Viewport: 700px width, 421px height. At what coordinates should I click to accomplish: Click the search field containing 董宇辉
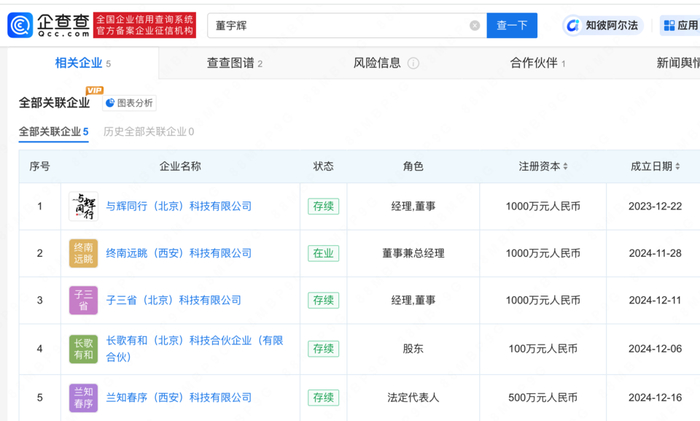(335, 26)
